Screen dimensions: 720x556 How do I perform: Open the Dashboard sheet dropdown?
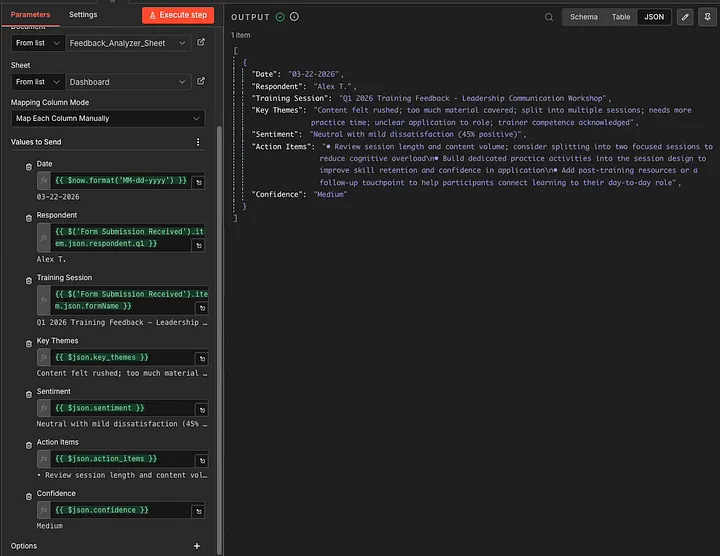point(128,82)
